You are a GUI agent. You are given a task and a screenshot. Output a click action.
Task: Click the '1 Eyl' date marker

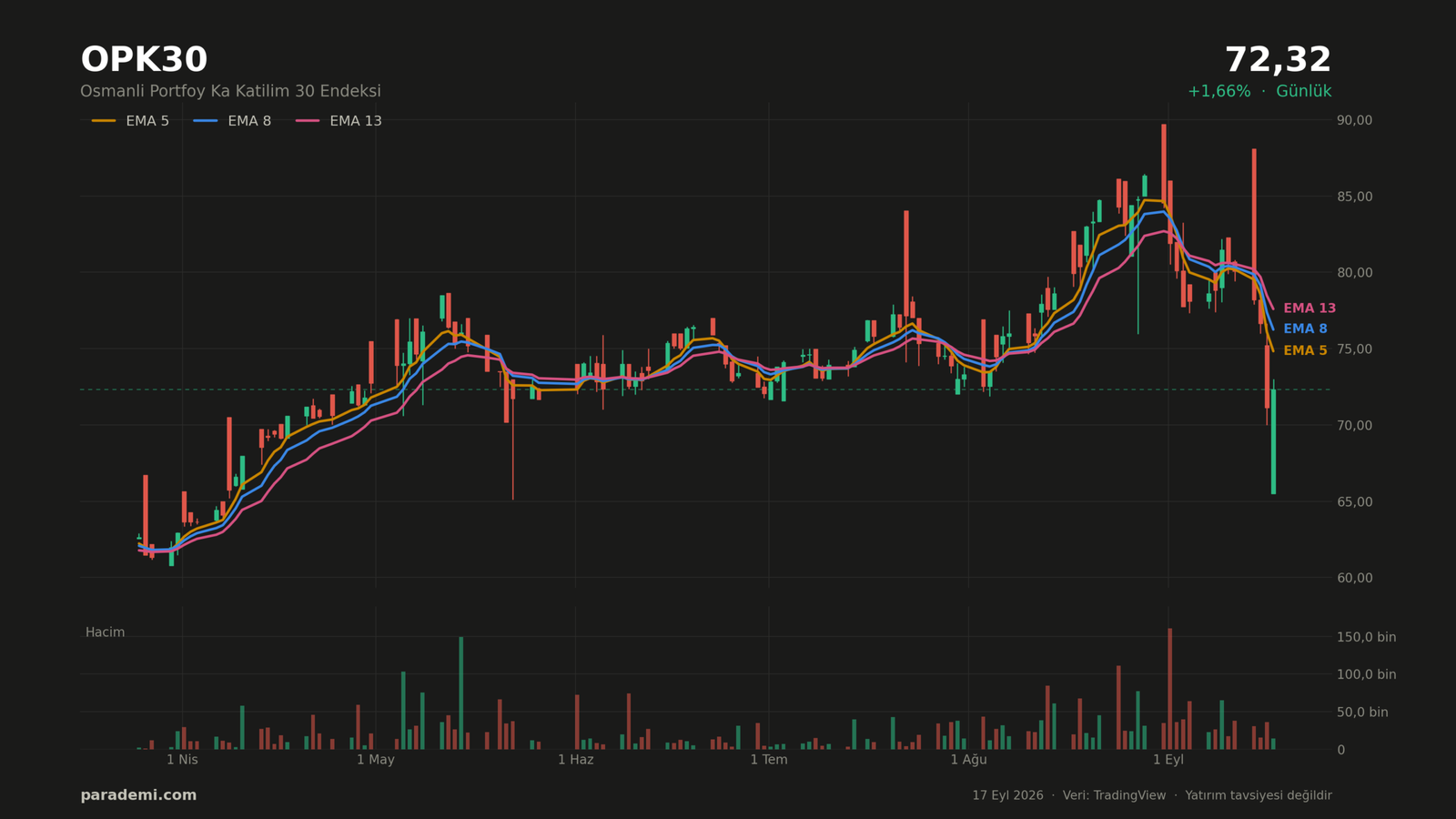click(1168, 760)
